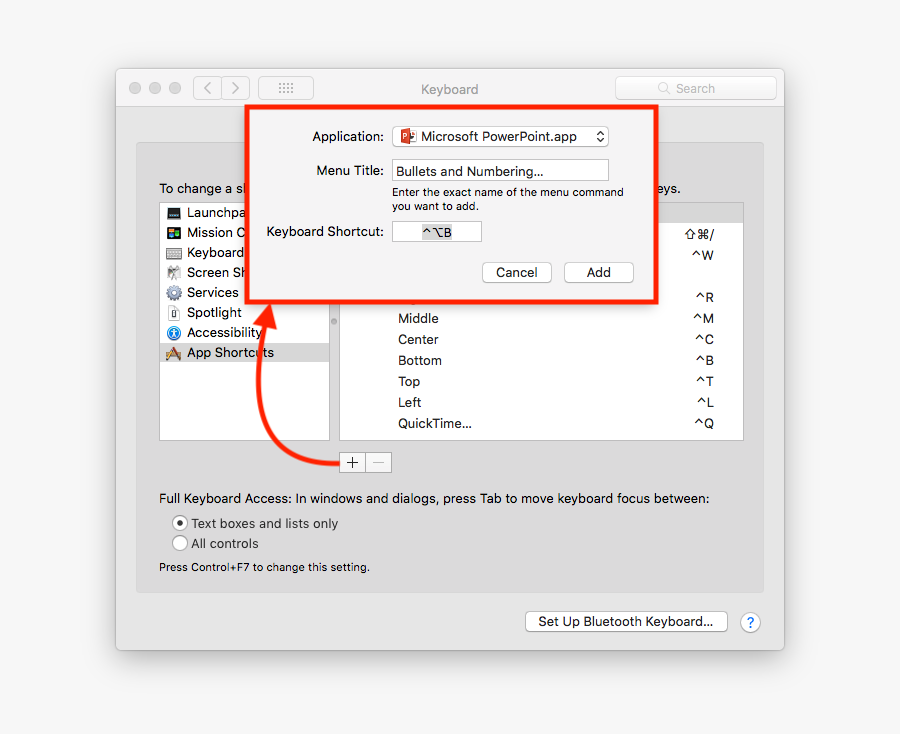Select the Launchpad icon in the sidebar
The height and width of the screenshot is (734, 900).
coord(174,212)
